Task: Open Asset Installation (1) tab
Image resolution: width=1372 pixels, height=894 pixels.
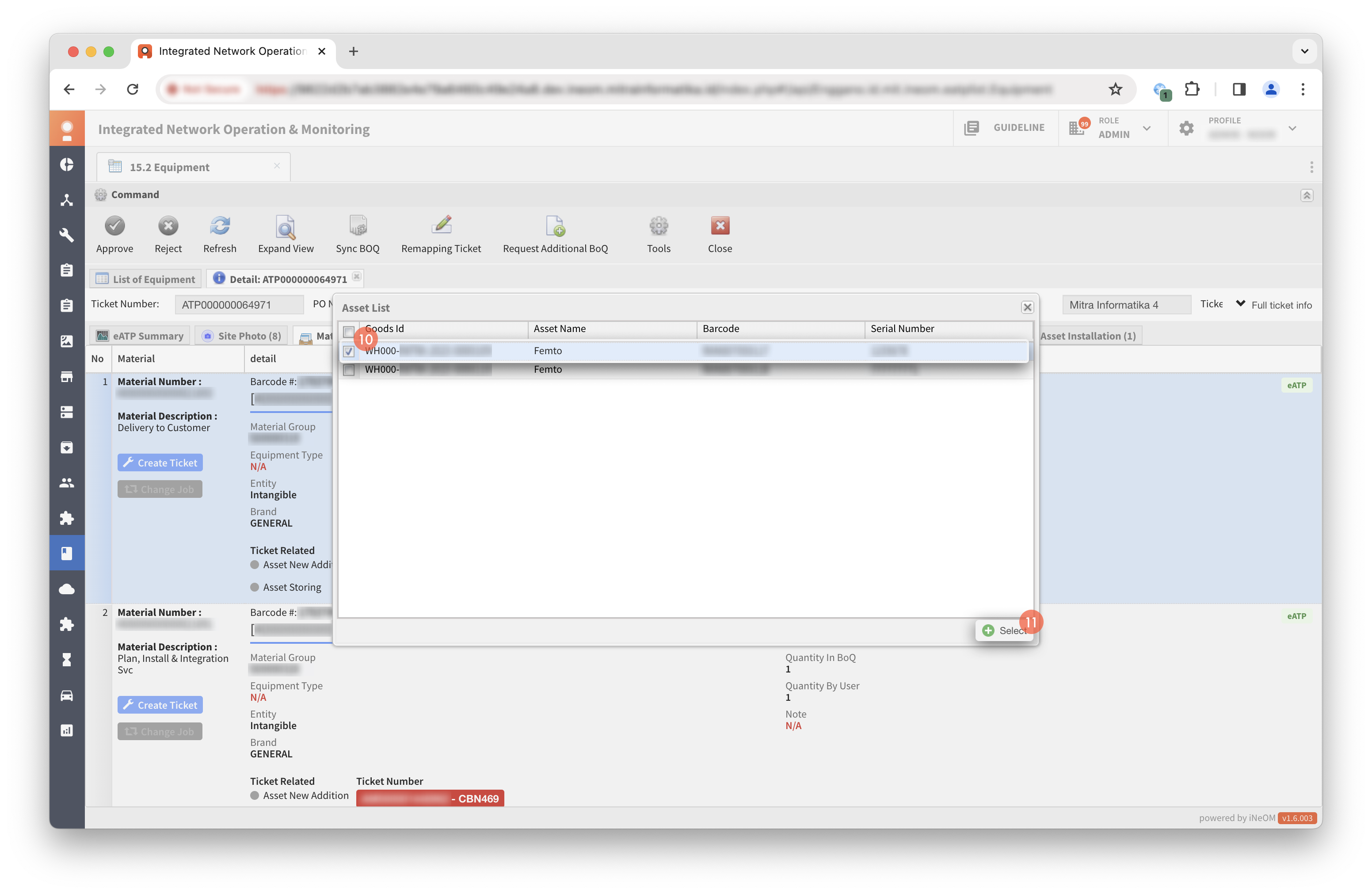Action: (x=1087, y=336)
